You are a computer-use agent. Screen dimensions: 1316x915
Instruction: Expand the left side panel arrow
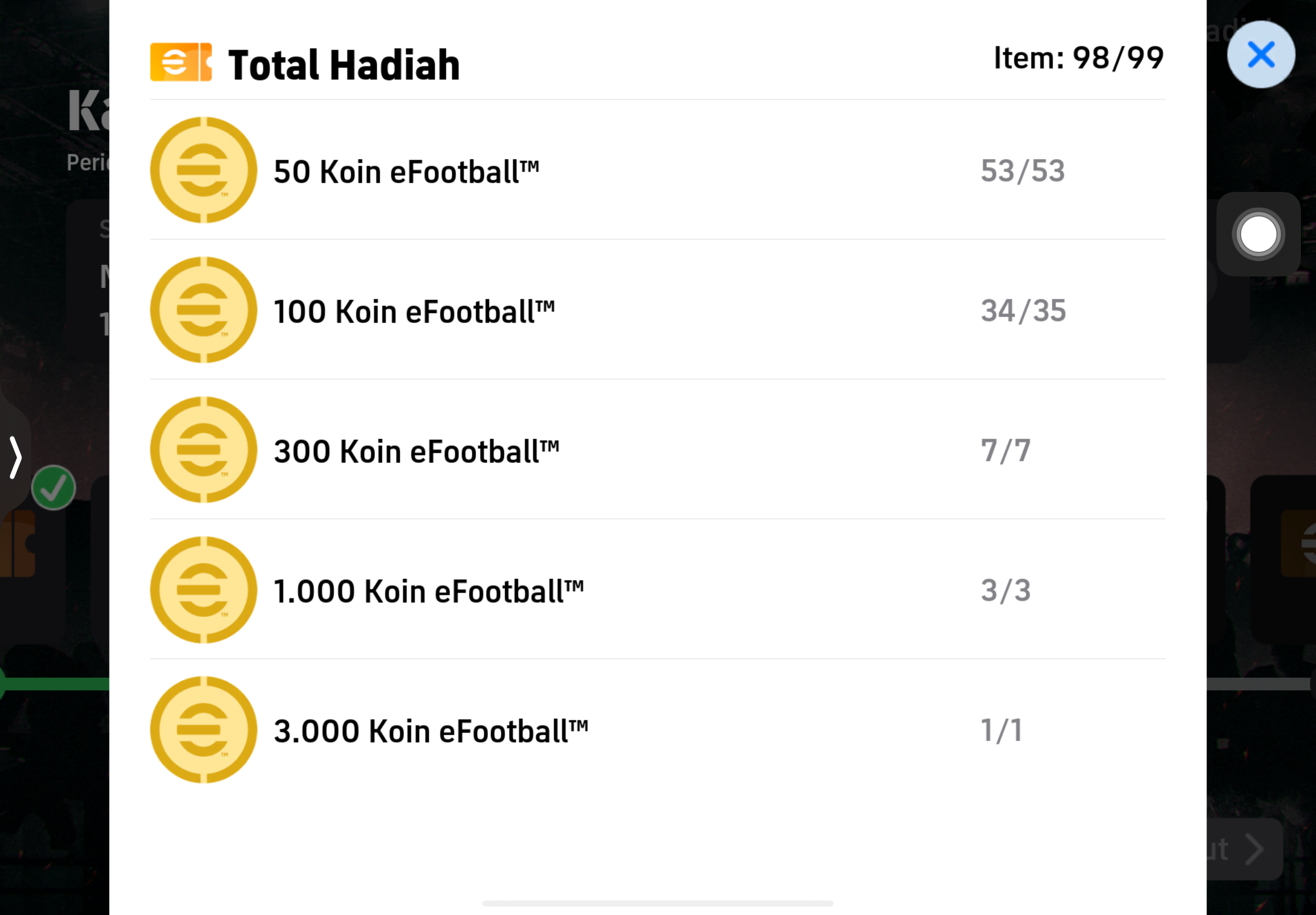click(x=16, y=457)
